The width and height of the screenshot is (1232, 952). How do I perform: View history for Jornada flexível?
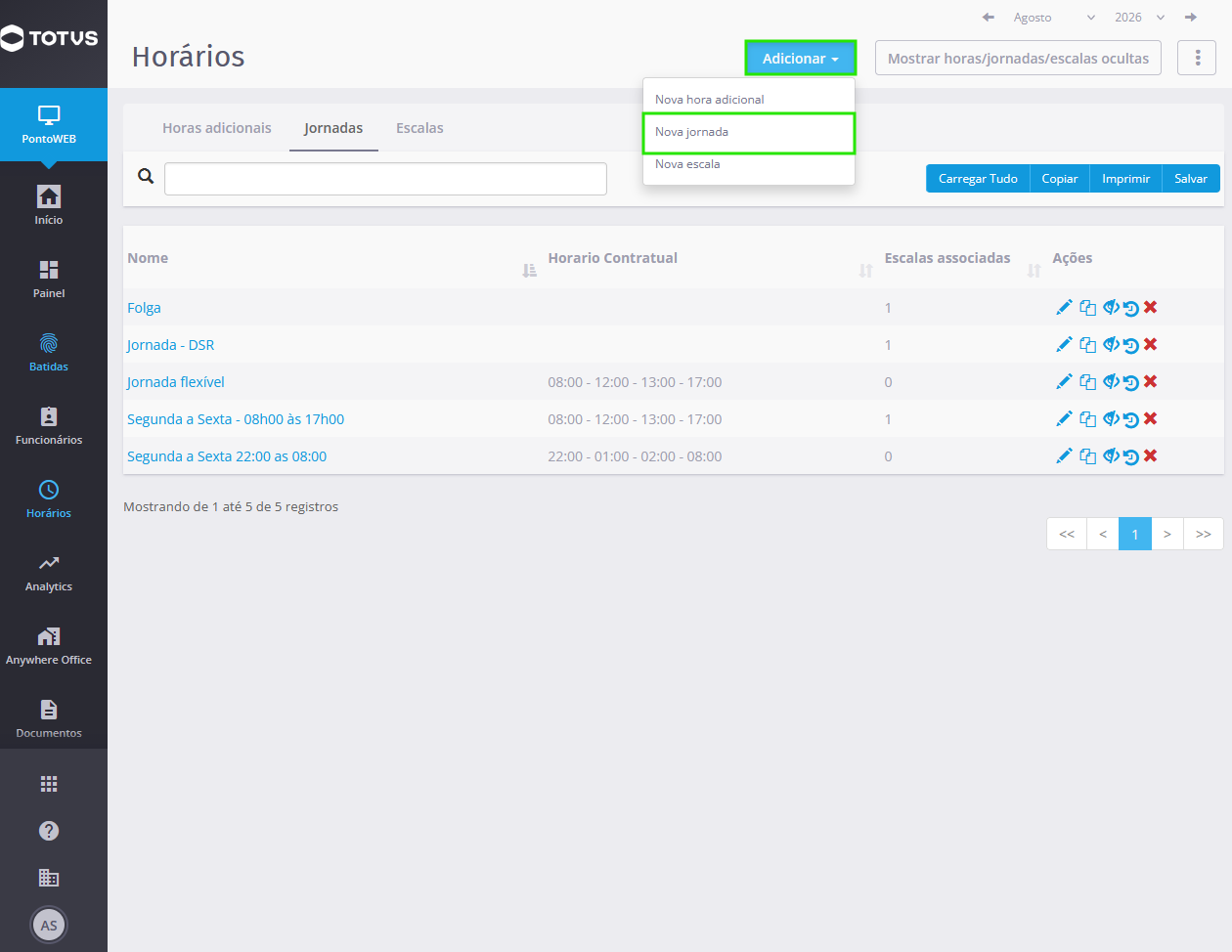(x=1131, y=382)
